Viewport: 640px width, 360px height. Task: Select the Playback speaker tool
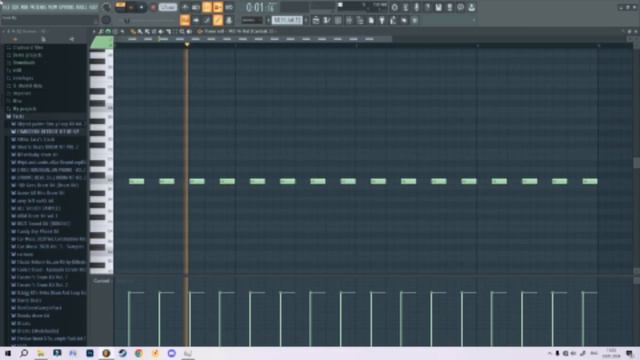pos(189,31)
